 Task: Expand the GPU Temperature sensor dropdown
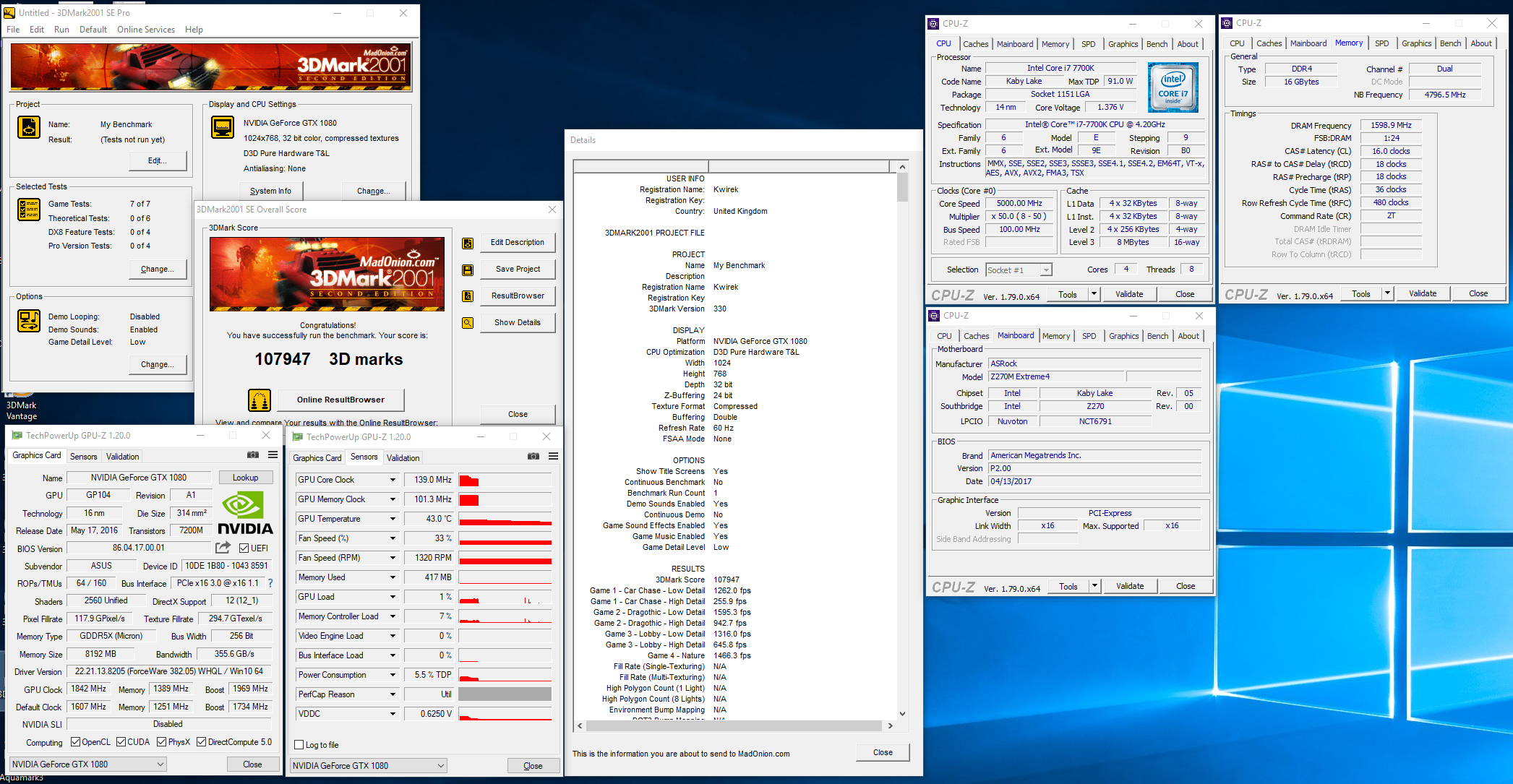click(x=393, y=519)
